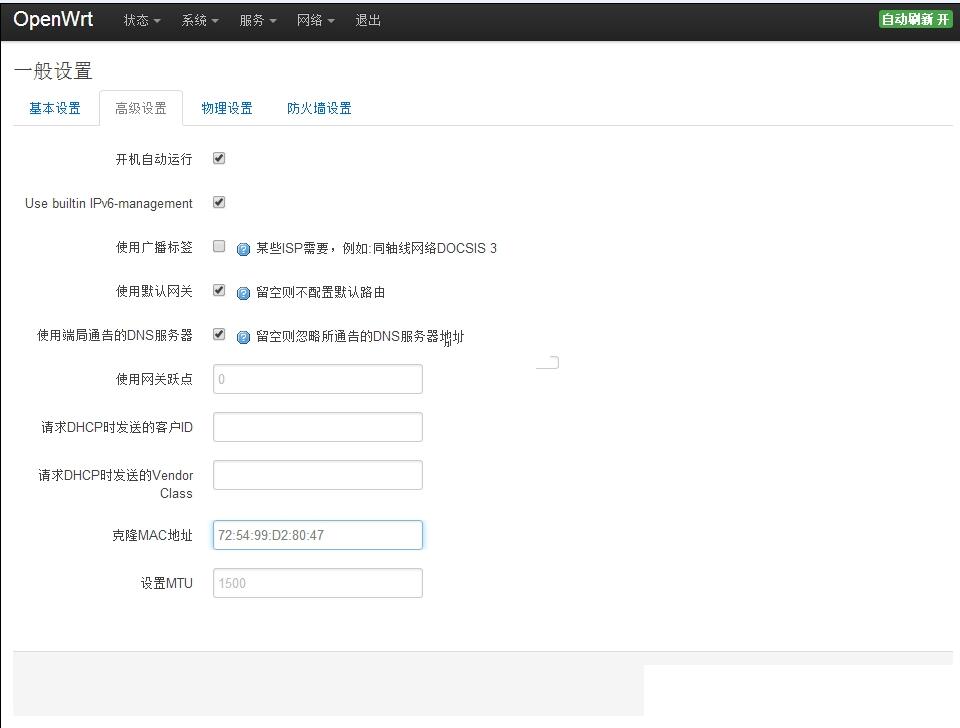Toggle the 开机自动运行 checkbox

pyautogui.click(x=219, y=158)
